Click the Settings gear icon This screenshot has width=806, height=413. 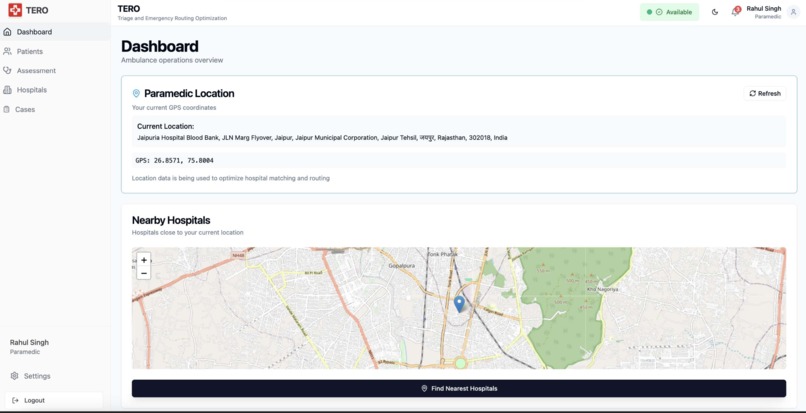coord(14,376)
